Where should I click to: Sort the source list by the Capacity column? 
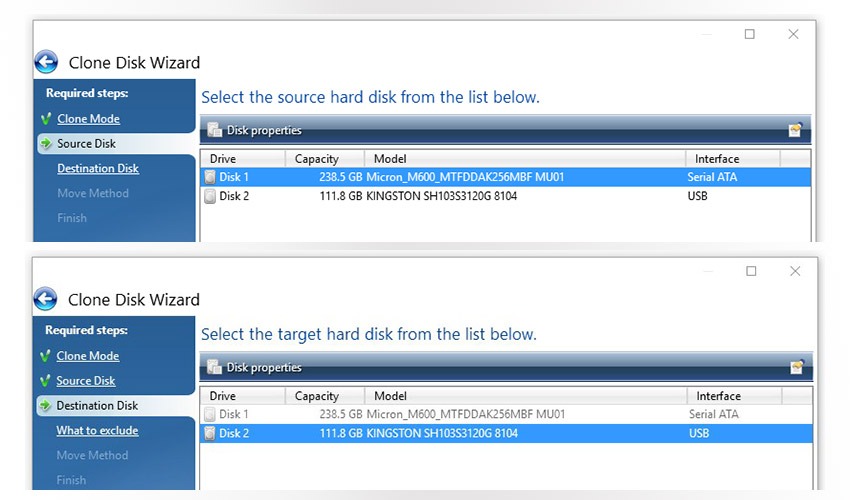(x=316, y=159)
